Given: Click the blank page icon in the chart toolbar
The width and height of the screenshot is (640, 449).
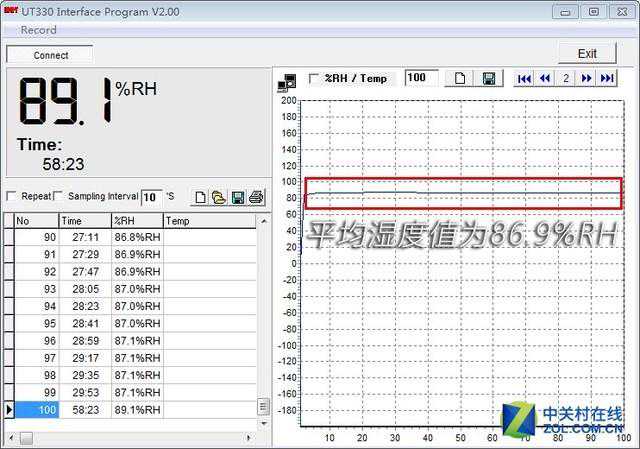Looking at the screenshot, I should (x=461, y=79).
